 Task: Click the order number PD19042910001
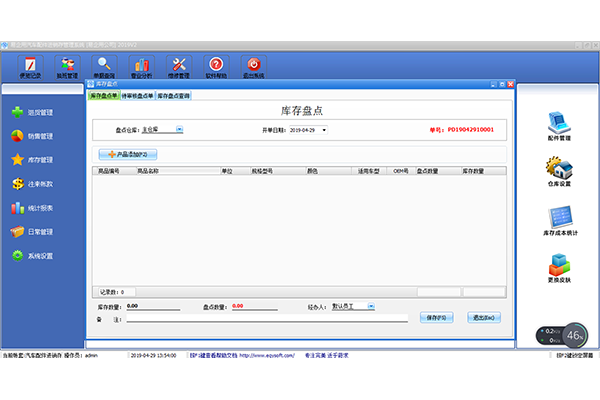471,130
